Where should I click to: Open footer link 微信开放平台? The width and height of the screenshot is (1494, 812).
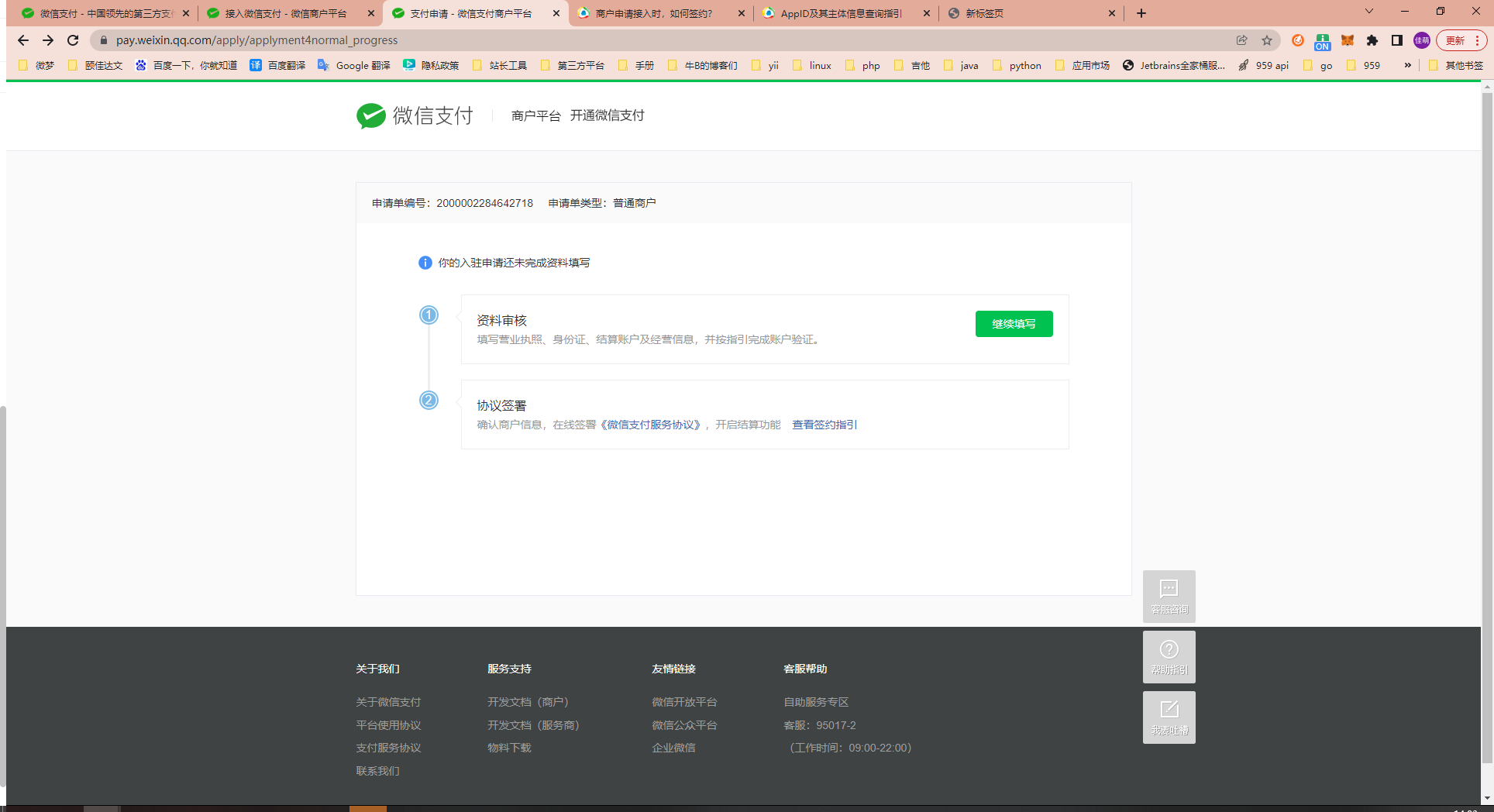coord(684,702)
